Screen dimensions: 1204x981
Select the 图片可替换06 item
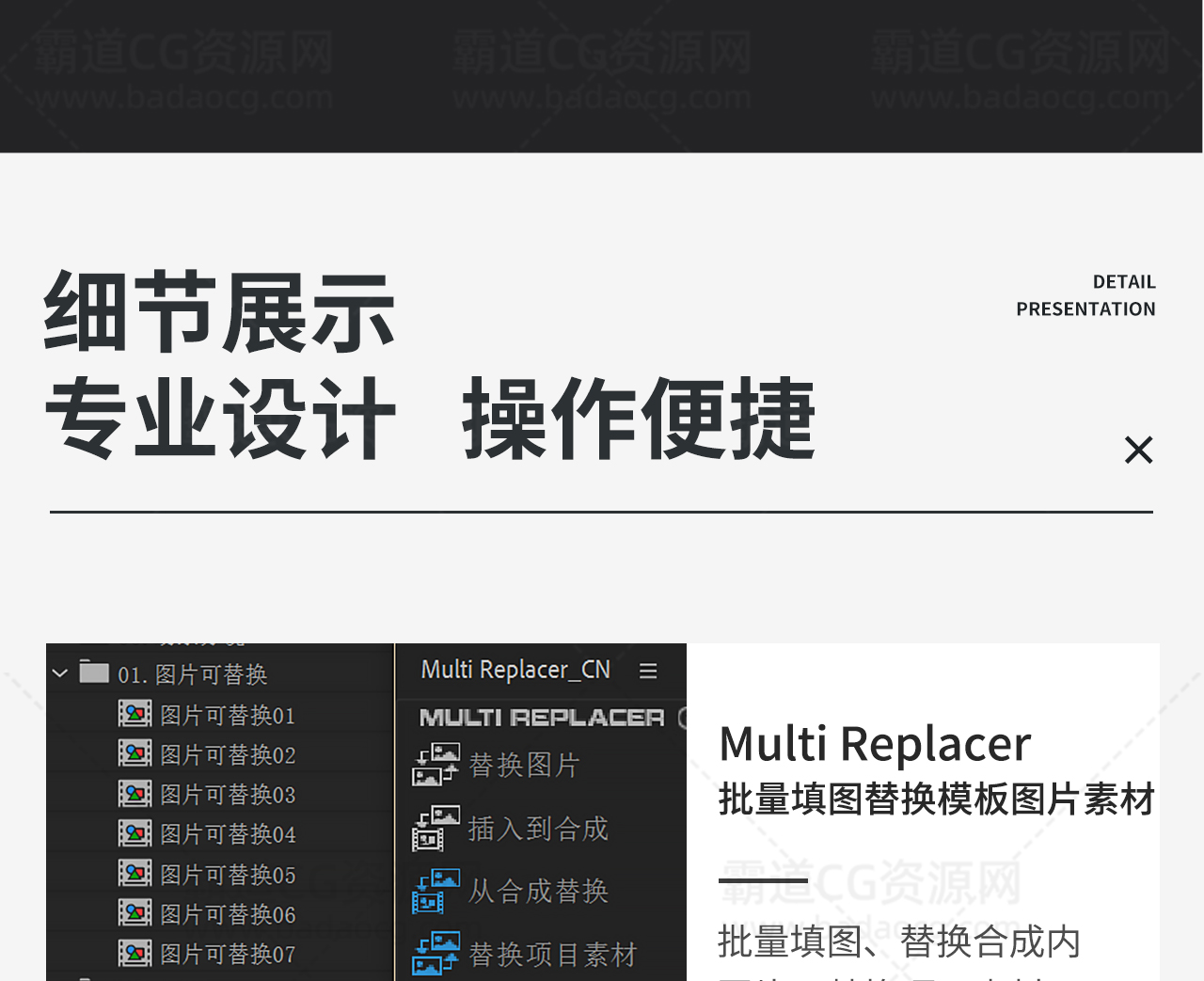pos(228,914)
